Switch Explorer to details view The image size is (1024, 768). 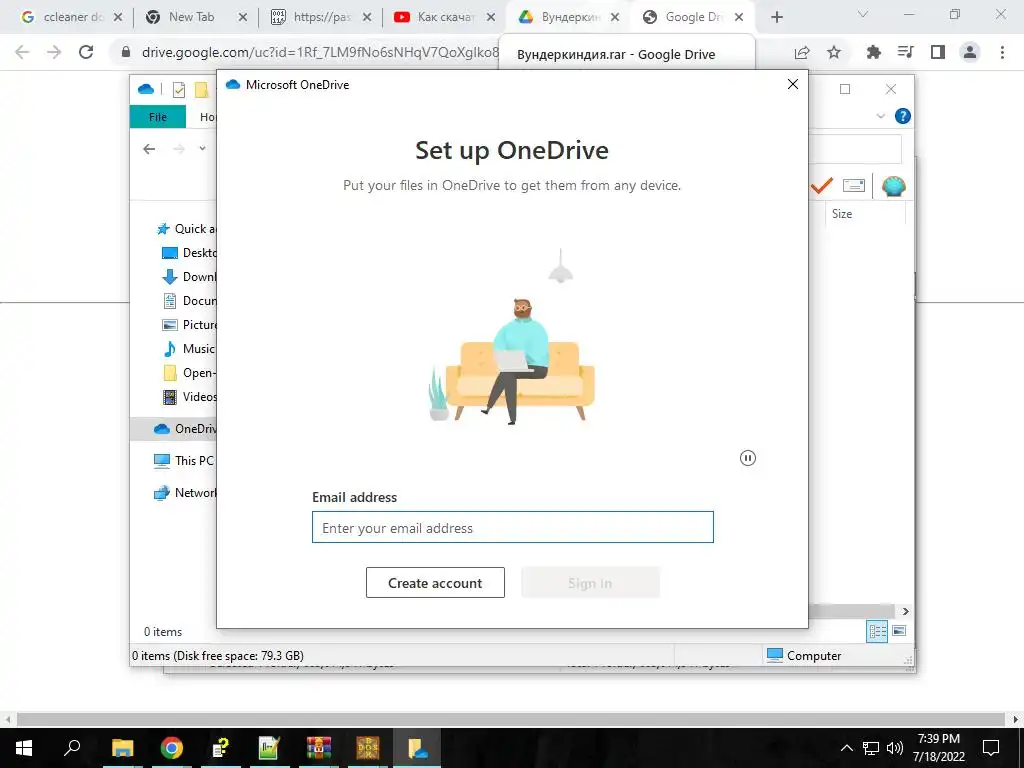tap(877, 631)
